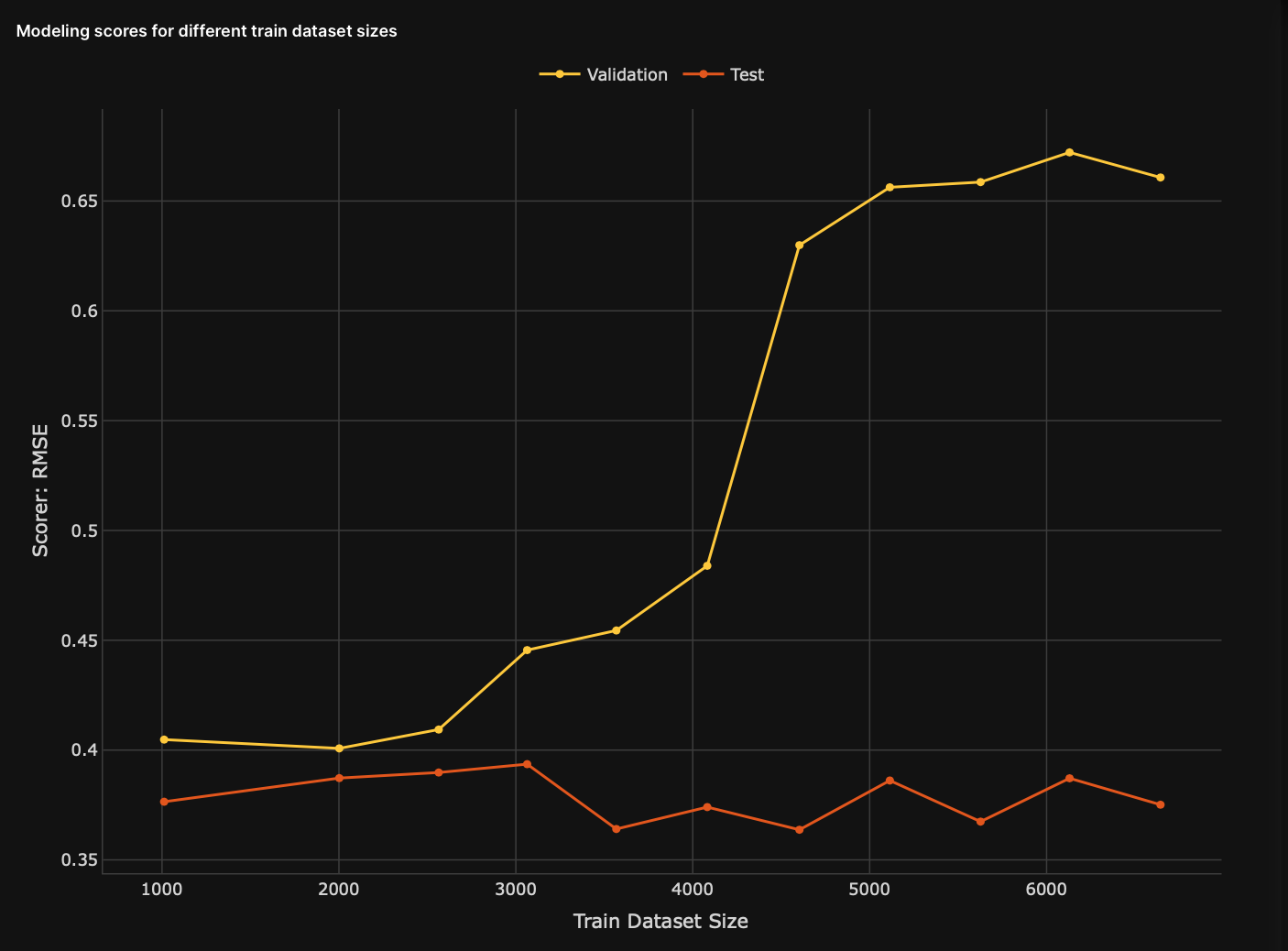Click the Validation point at train size 2000
The height and width of the screenshot is (951, 1288).
point(339,749)
